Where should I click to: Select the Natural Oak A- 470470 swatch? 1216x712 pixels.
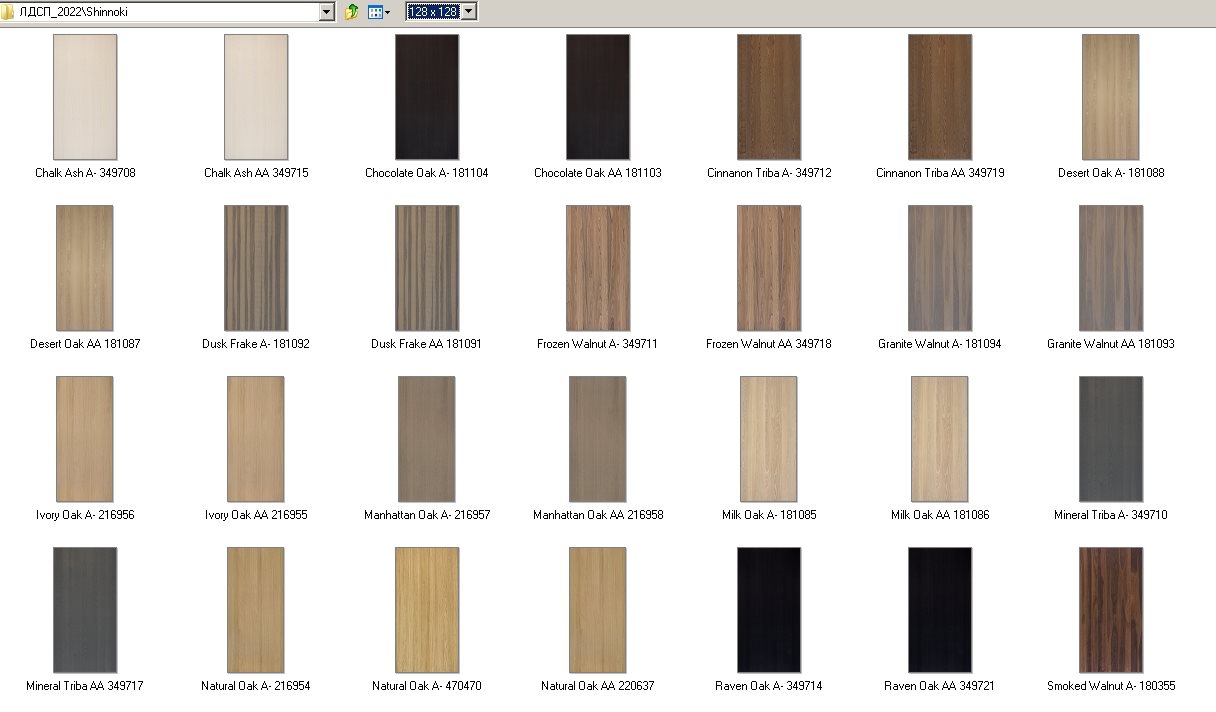coord(427,610)
